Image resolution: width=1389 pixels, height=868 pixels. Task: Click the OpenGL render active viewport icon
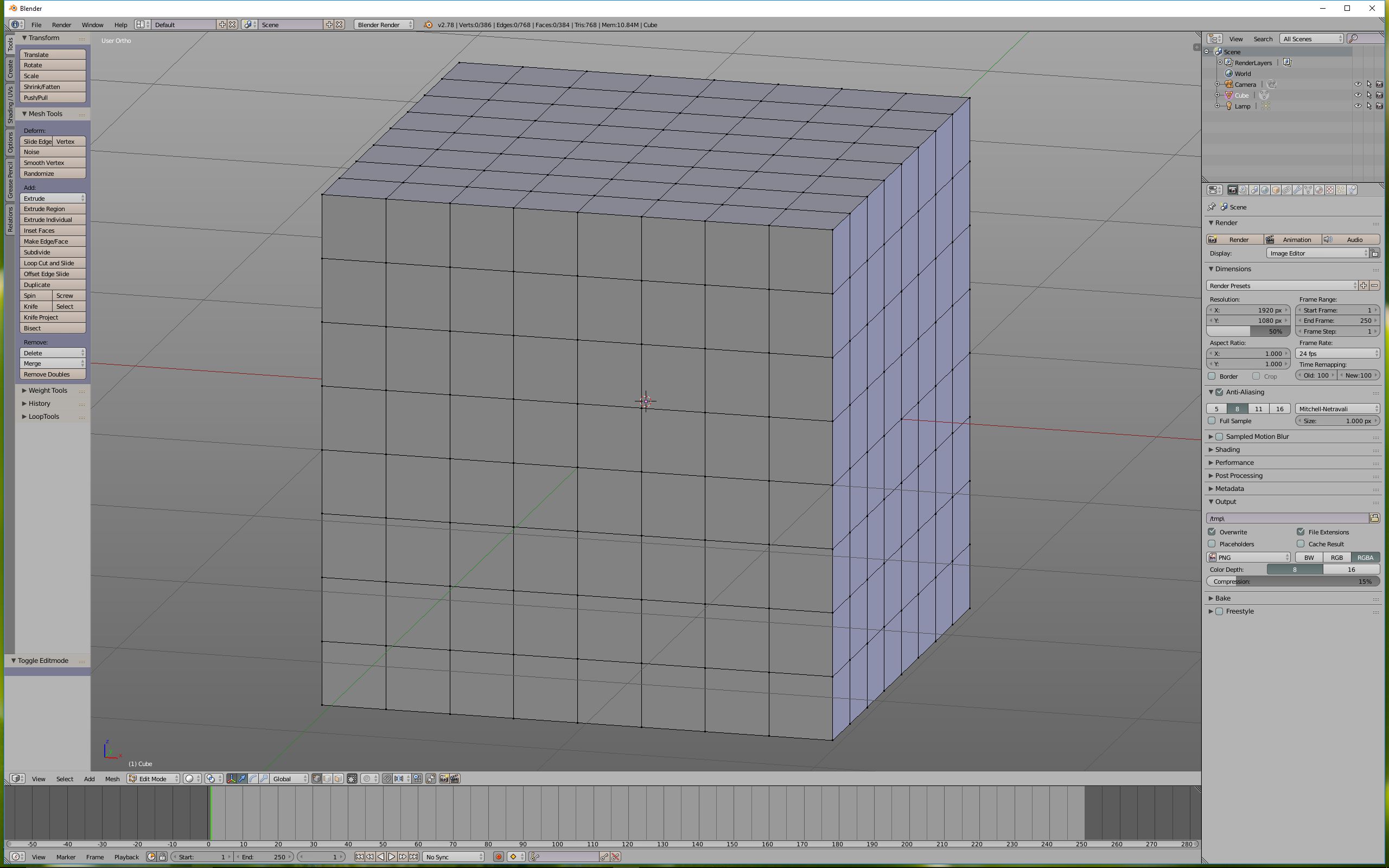point(444,779)
